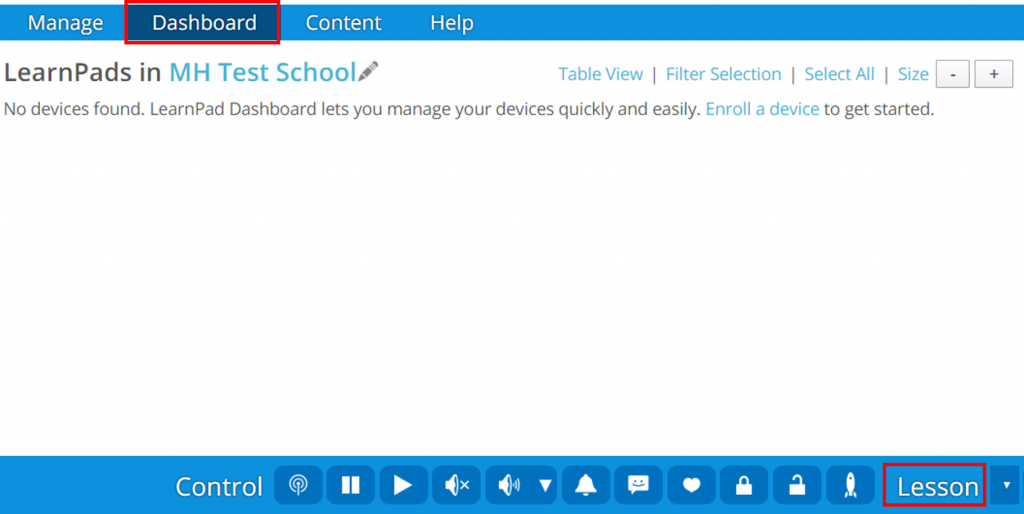Click the broadcast signal icon in Control bar

click(298, 486)
